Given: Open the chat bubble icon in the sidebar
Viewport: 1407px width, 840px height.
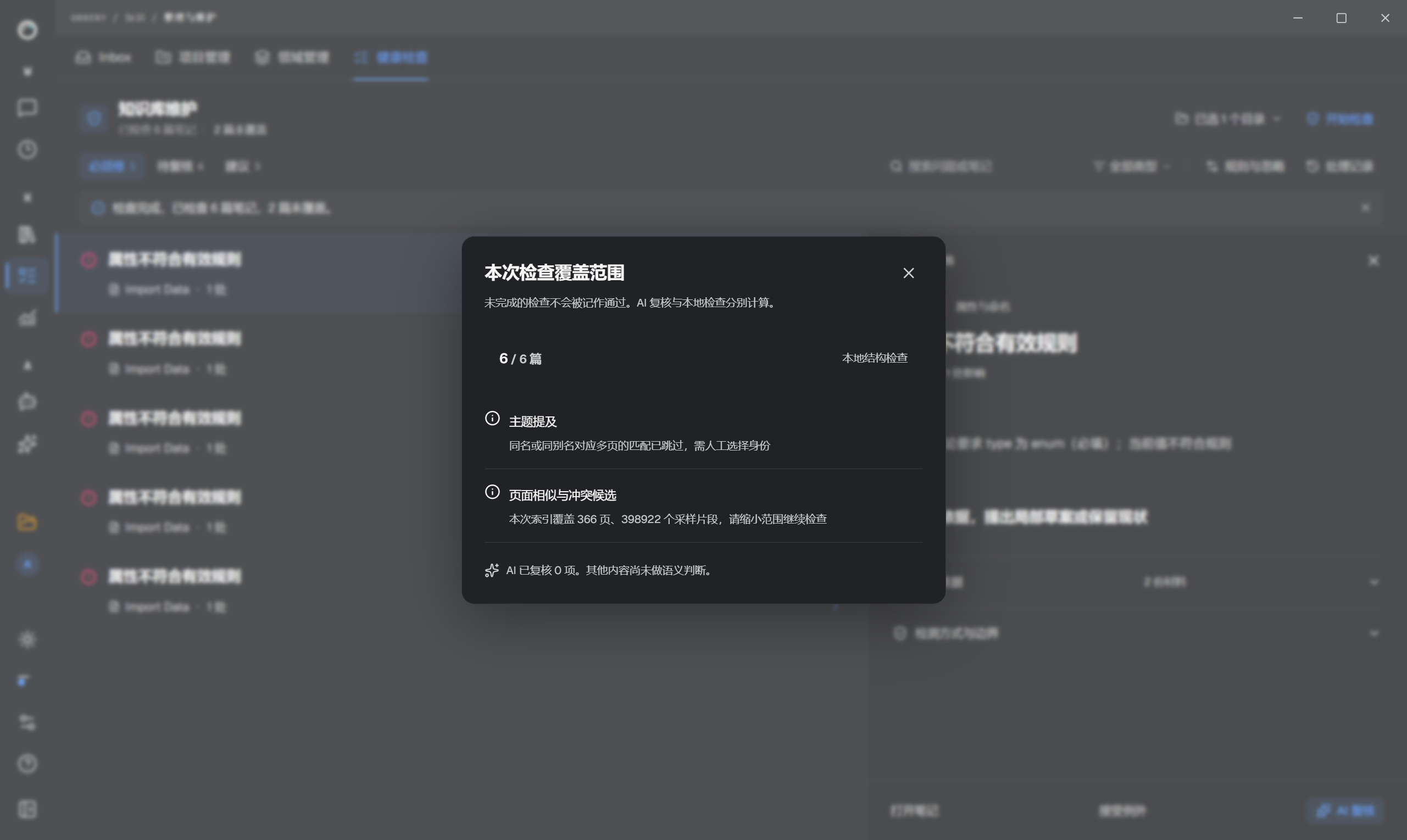Looking at the screenshot, I should pos(27,107).
